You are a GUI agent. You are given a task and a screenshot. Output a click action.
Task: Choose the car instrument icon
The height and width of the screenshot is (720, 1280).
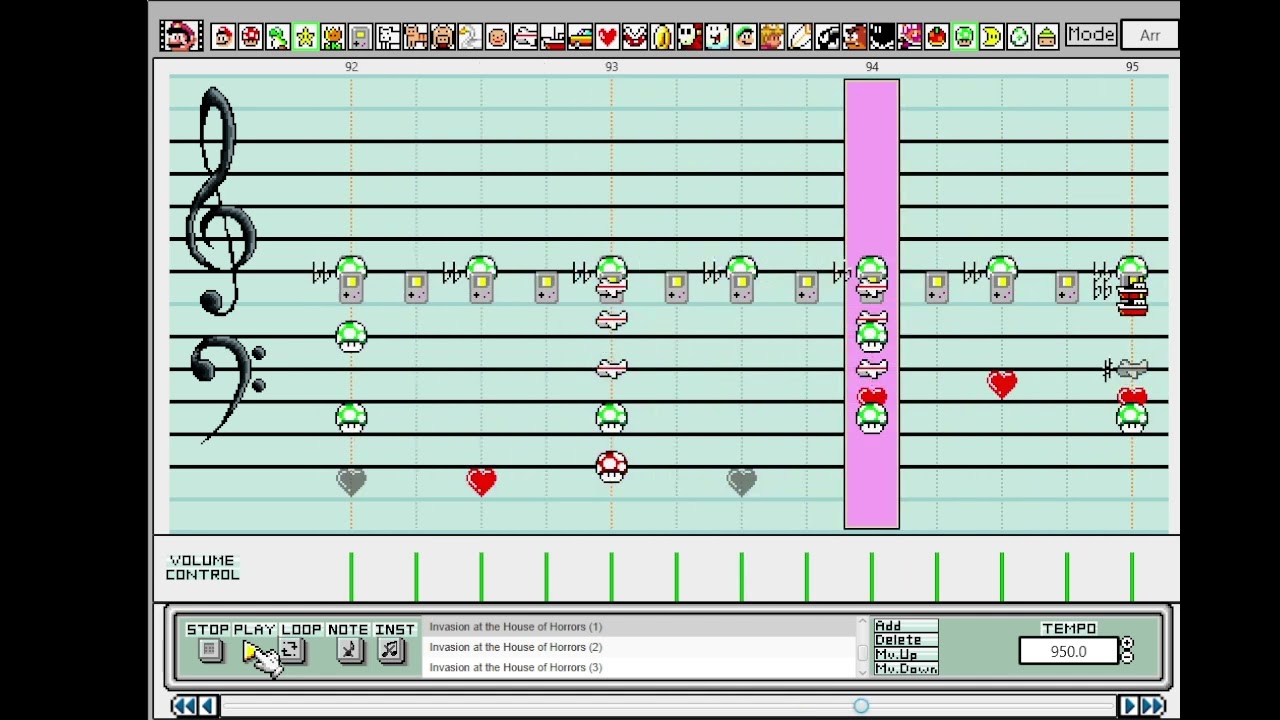pos(580,37)
